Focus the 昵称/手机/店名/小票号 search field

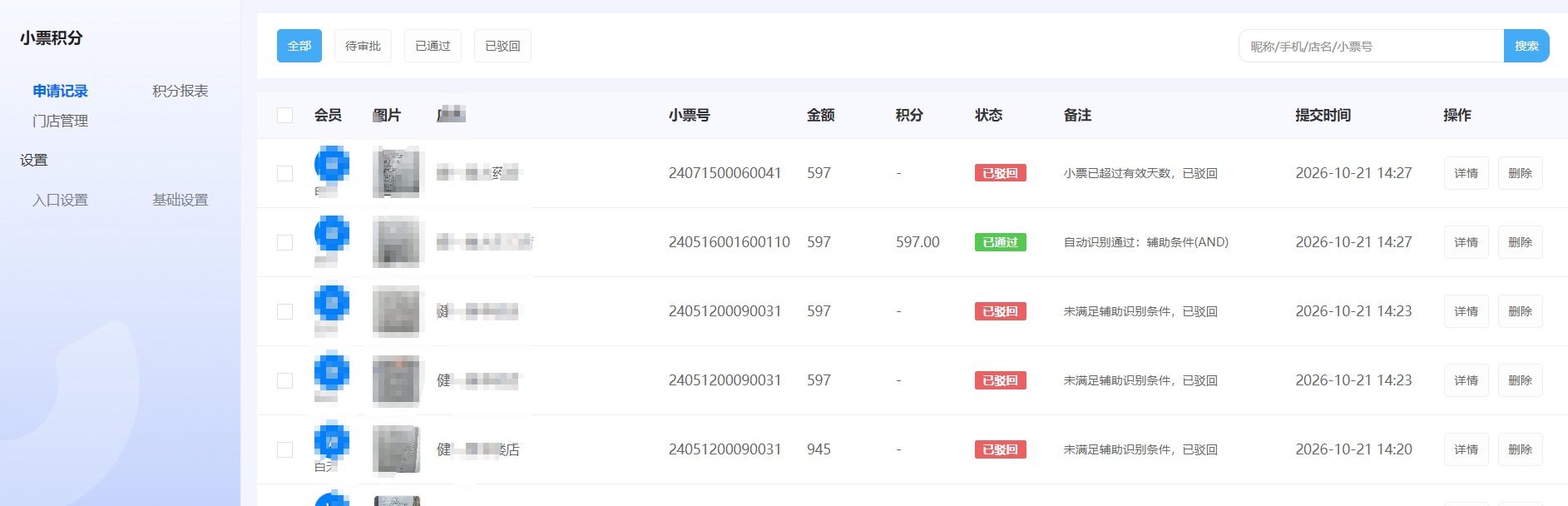click(x=1371, y=46)
